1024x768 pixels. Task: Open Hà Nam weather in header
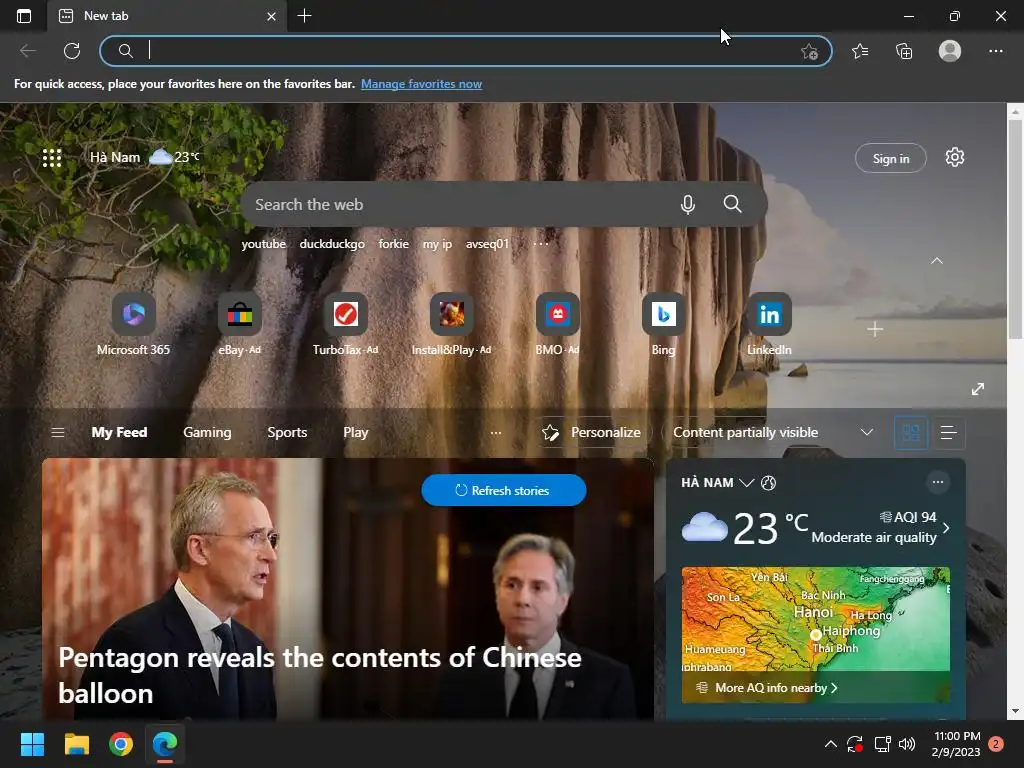pyautogui.click(x=144, y=157)
